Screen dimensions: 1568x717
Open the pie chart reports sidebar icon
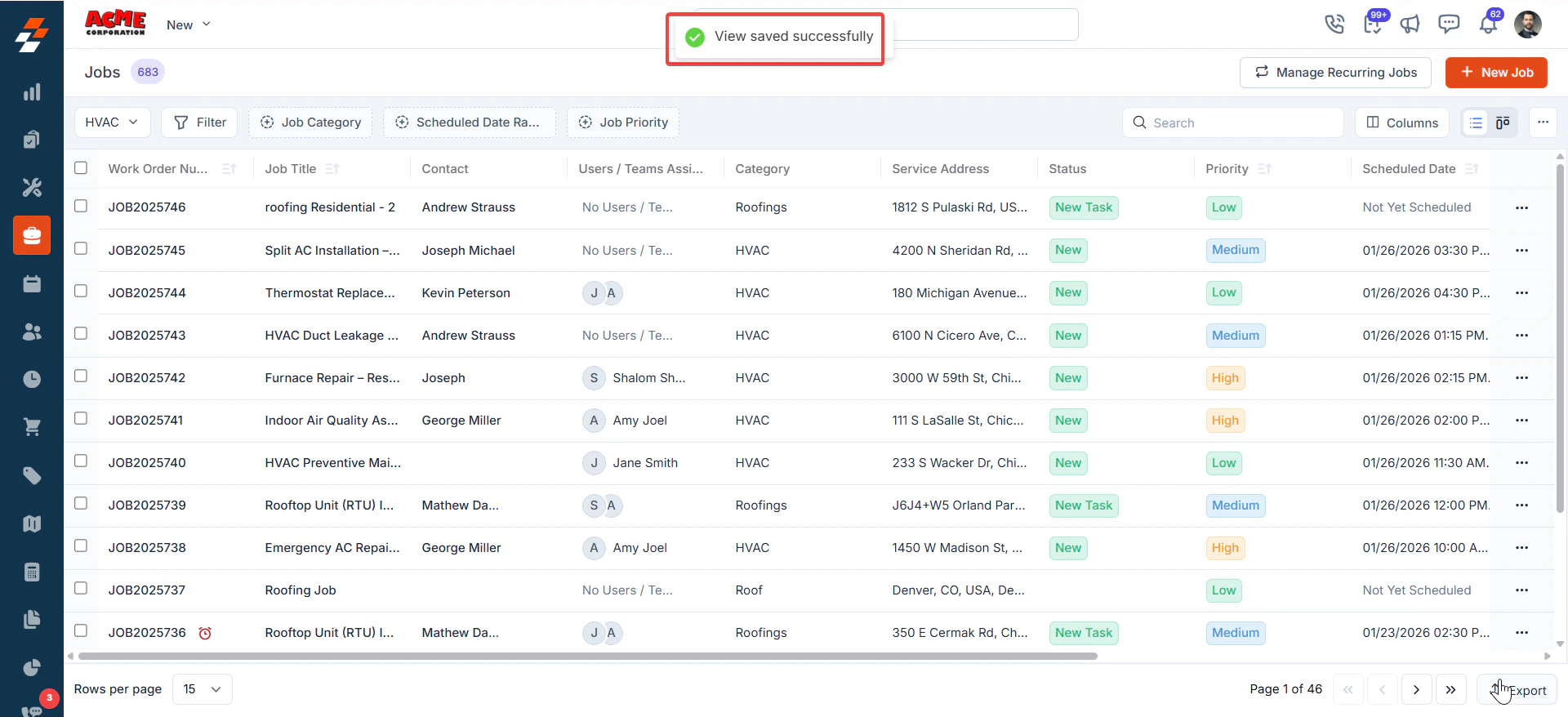(32, 667)
